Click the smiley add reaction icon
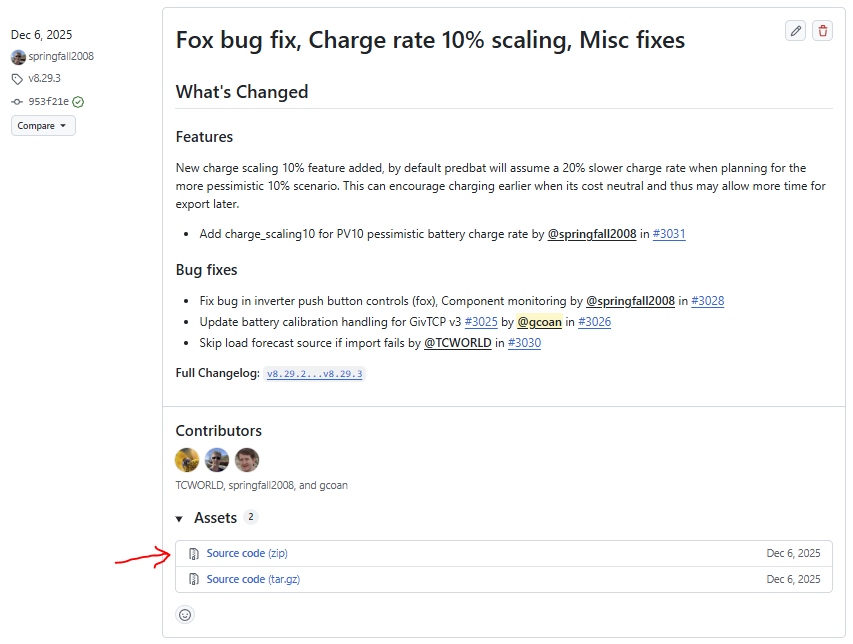 point(185,614)
